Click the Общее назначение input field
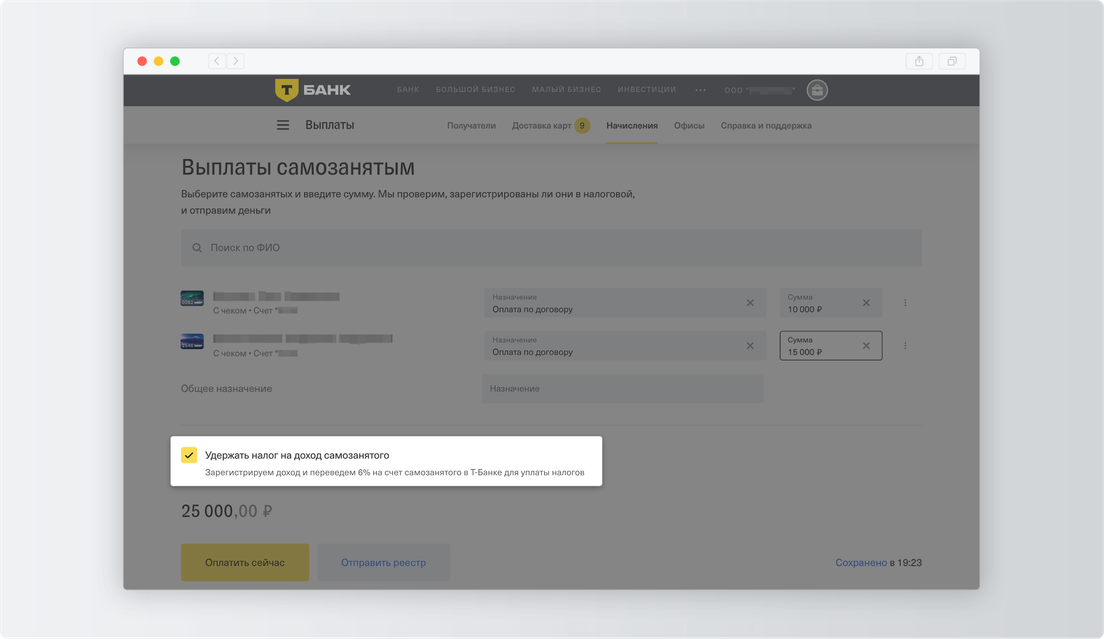 tap(622, 389)
